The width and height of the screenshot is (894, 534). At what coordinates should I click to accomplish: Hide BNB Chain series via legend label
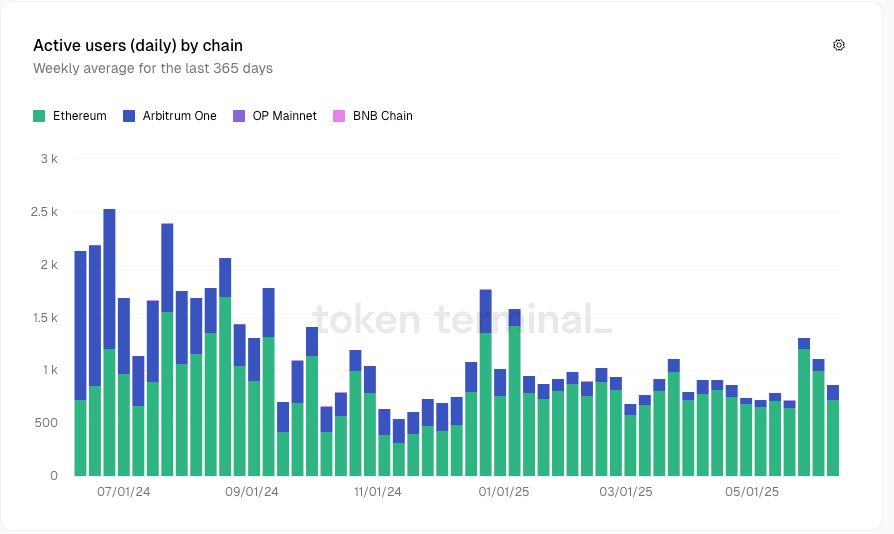pos(382,116)
